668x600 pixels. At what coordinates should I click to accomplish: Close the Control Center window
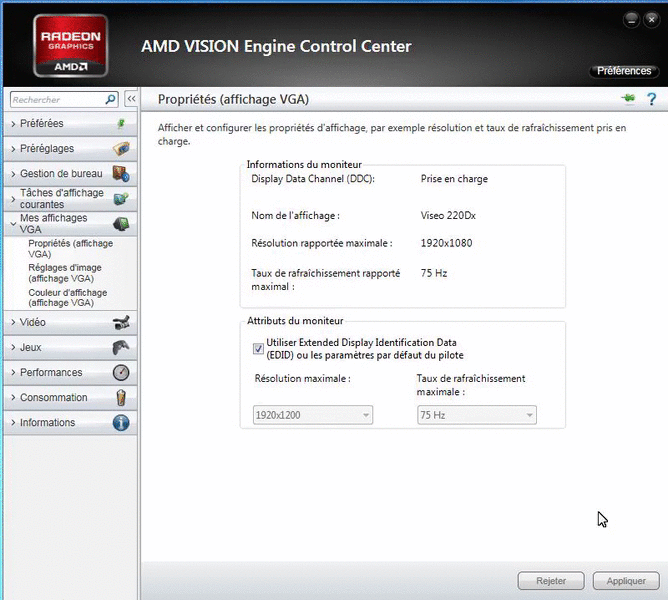[651, 20]
